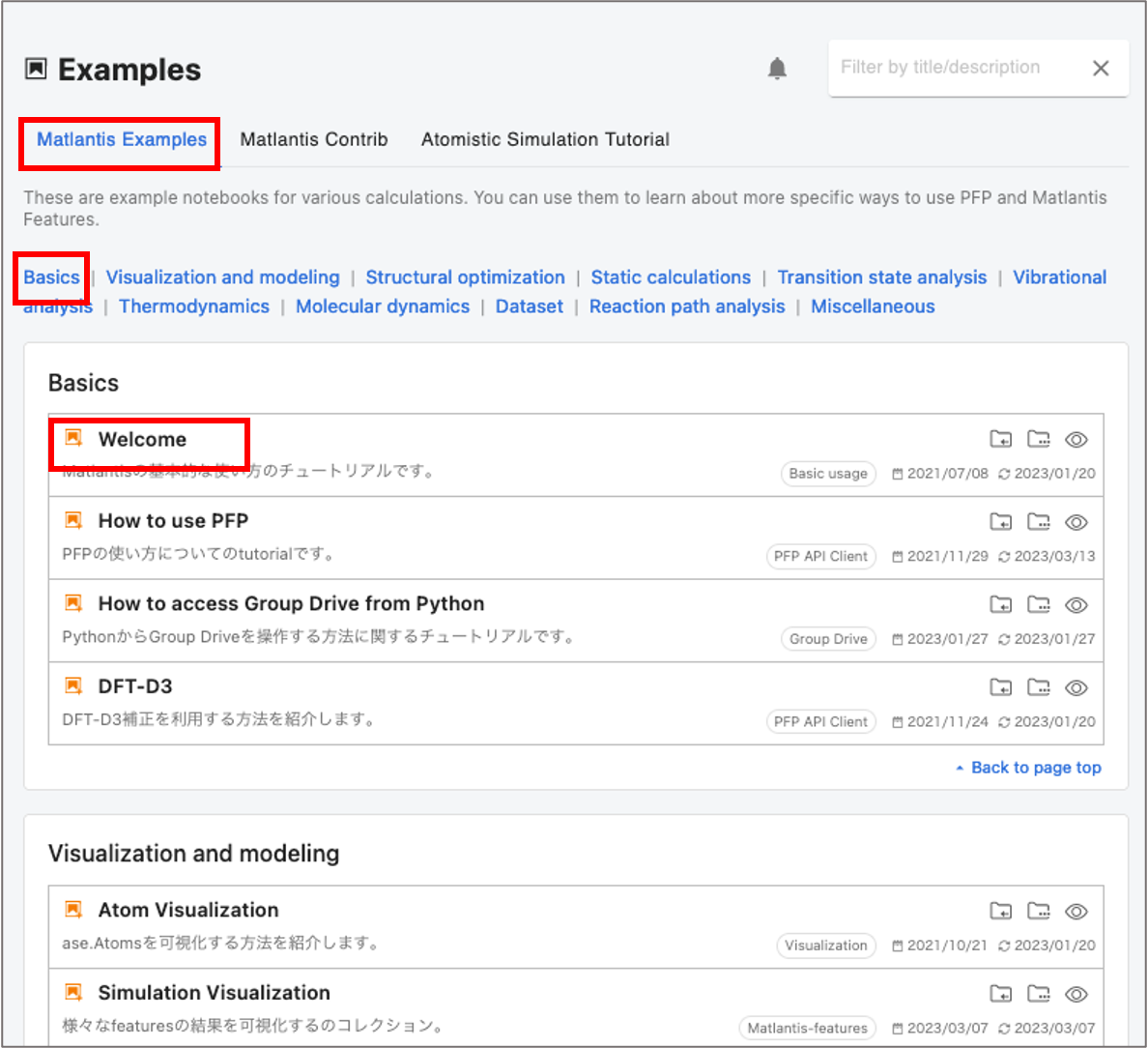Click the notification bell icon
1148x1048 pixels.
point(777,69)
